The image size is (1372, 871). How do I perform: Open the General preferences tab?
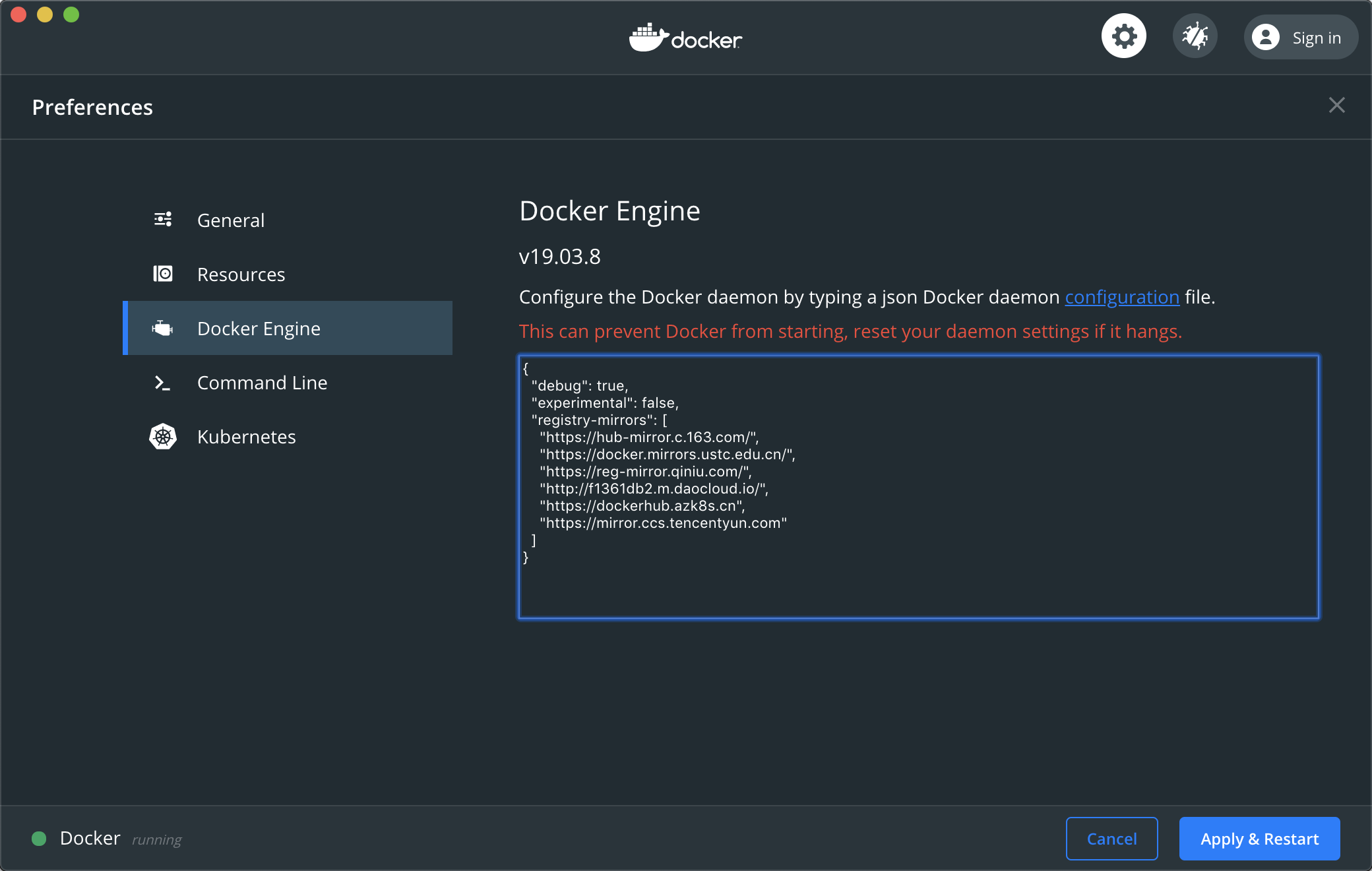288,220
